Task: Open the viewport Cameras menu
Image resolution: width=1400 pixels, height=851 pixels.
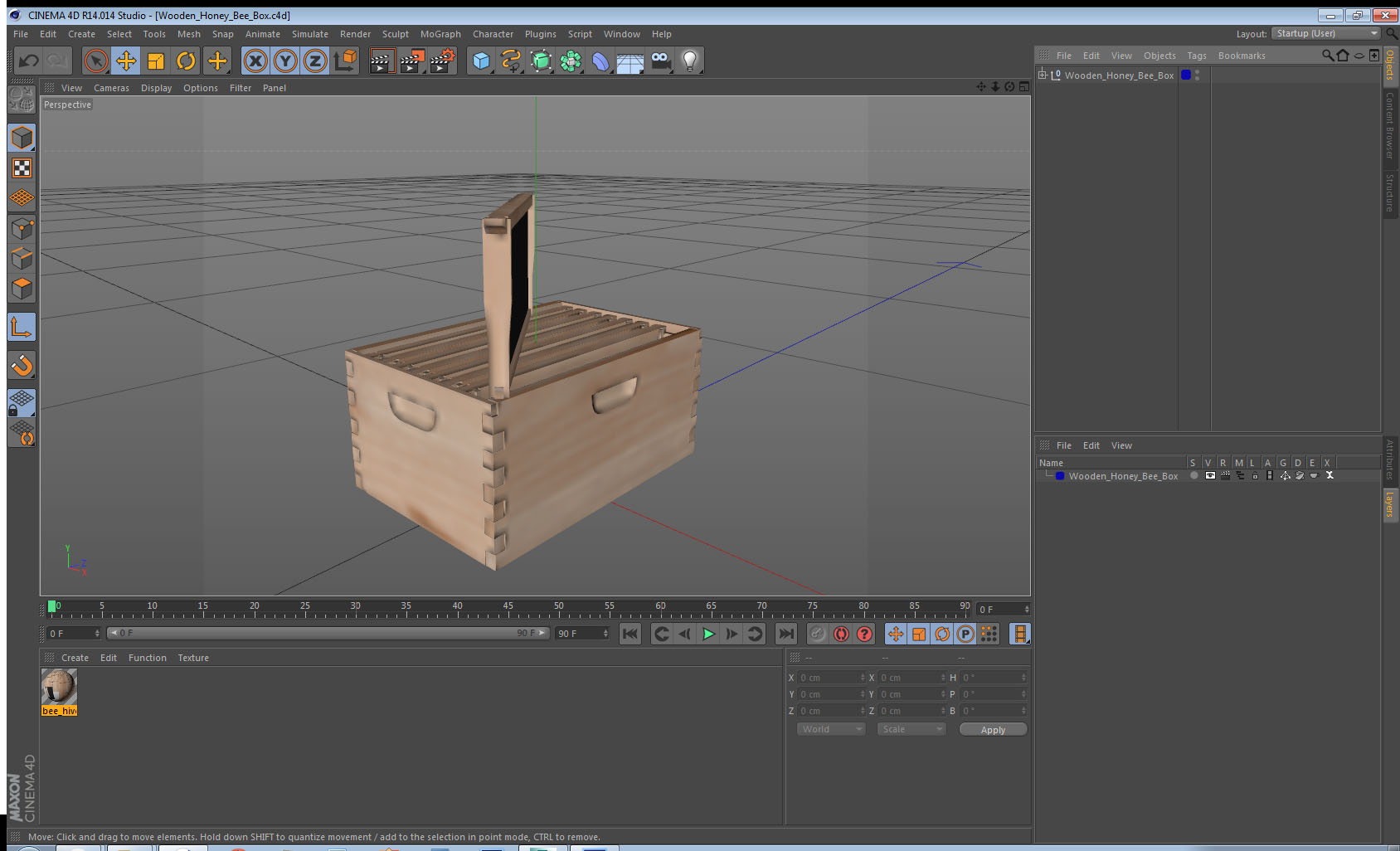Action: click(111, 88)
